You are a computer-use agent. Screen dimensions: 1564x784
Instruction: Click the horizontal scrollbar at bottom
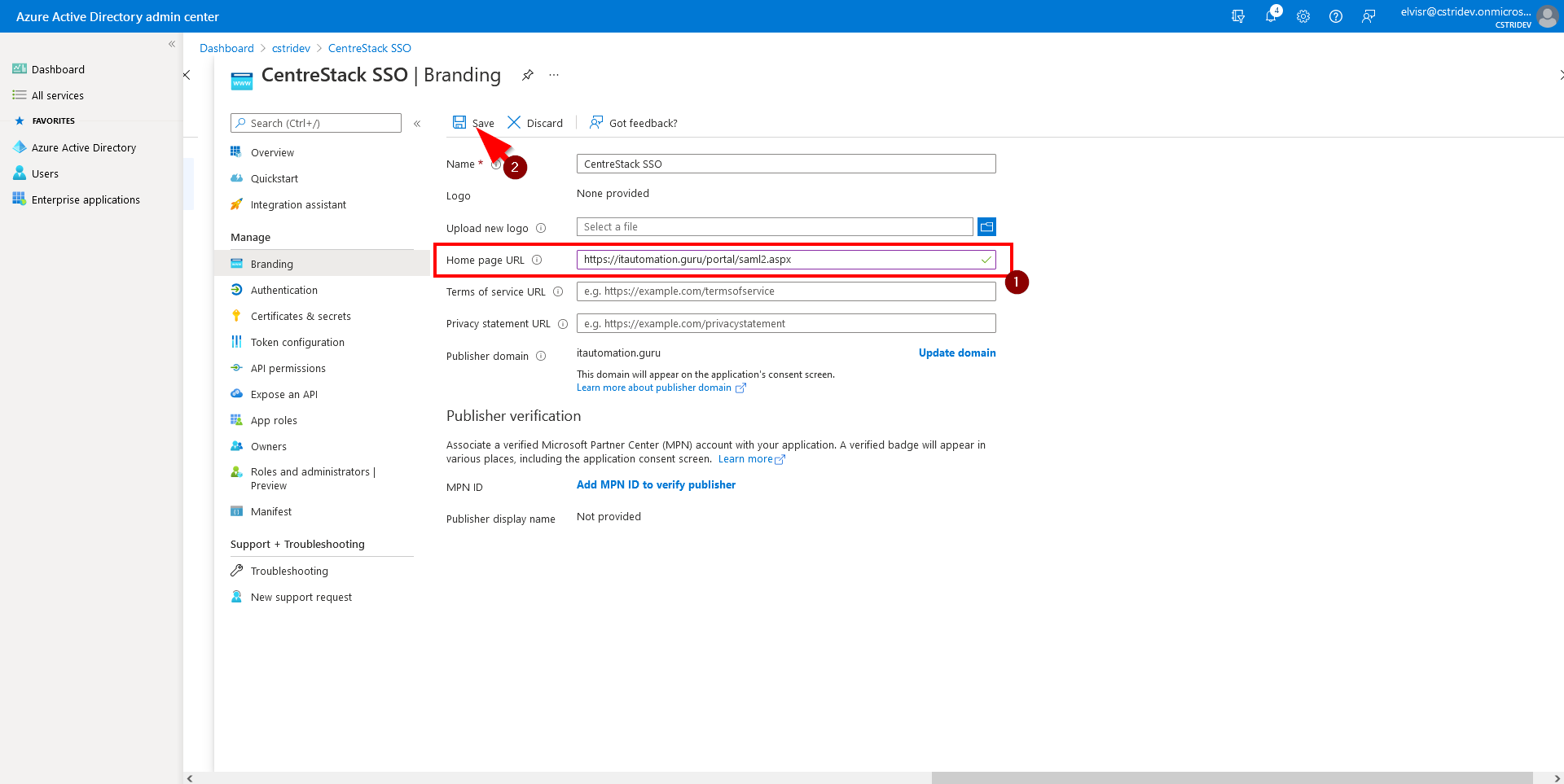(1232, 778)
